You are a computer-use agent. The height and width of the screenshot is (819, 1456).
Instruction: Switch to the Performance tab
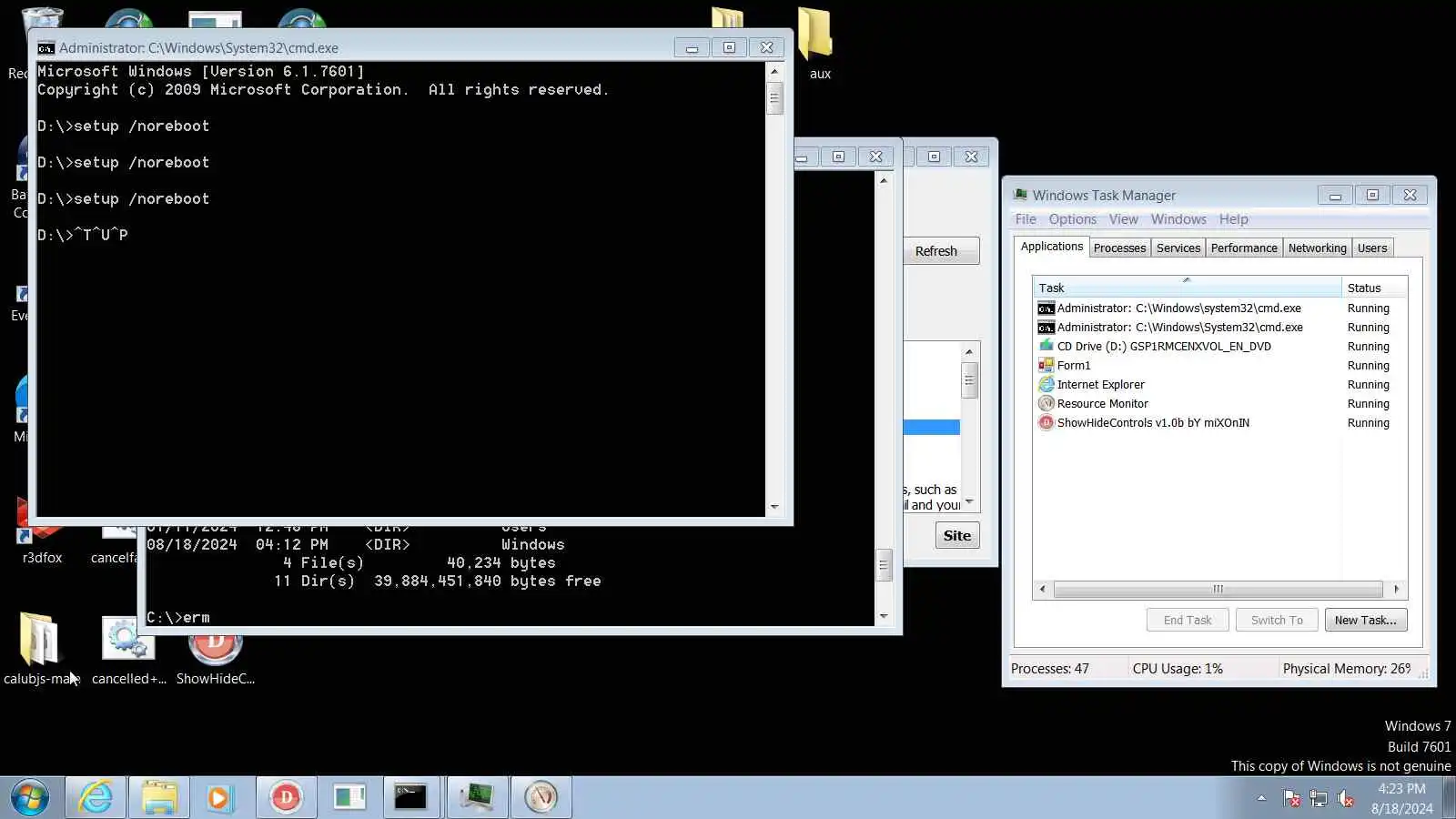coord(1244,248)
